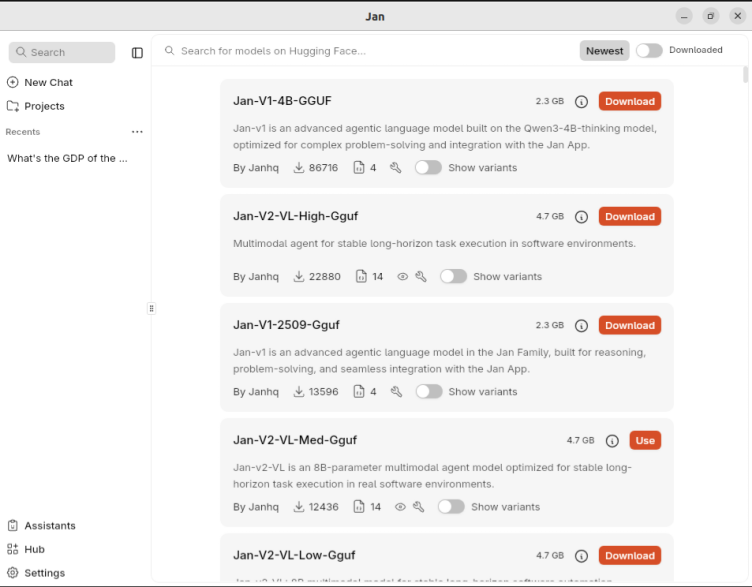Screen dimensions: 752x587
Task: Click the info icon for Jan-V2-VL-Low-Gguf
Action: [581, 556]
